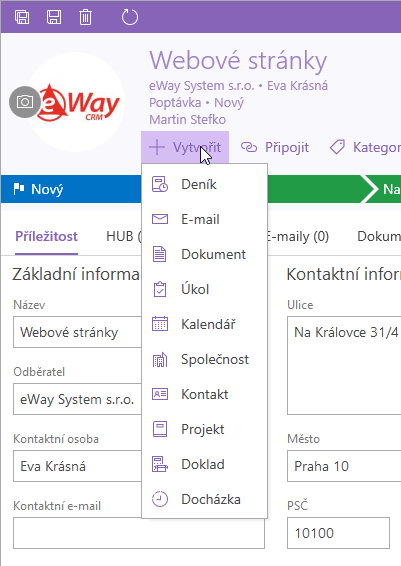Switch to the Příležitost tab
Image resolution: width=401 pixels, height=566 pixels.
click(47, 237)
